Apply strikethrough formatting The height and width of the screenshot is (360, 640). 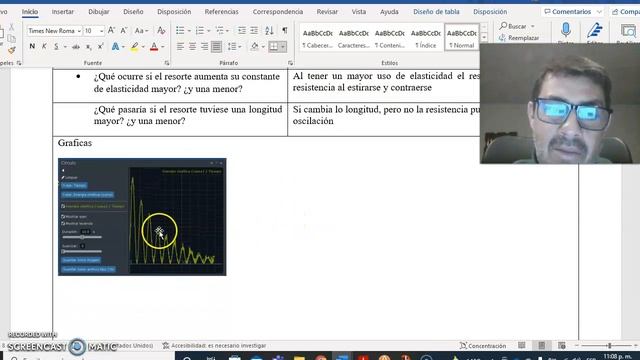click(76, 47)
